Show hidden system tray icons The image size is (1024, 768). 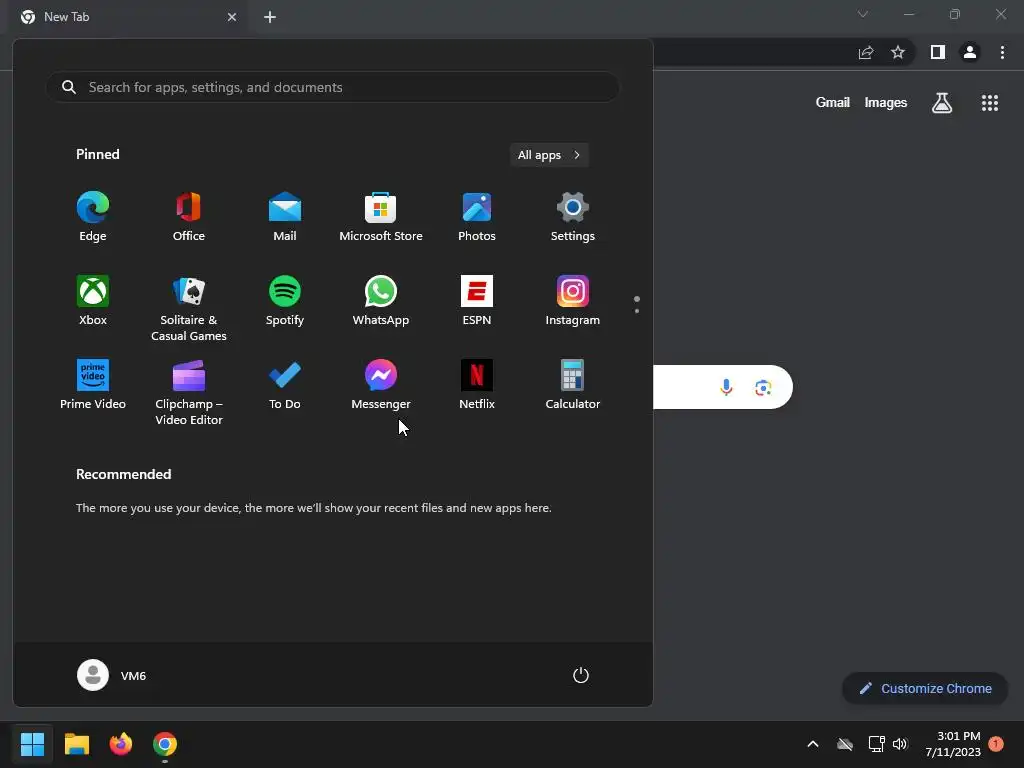coord(813,744)
